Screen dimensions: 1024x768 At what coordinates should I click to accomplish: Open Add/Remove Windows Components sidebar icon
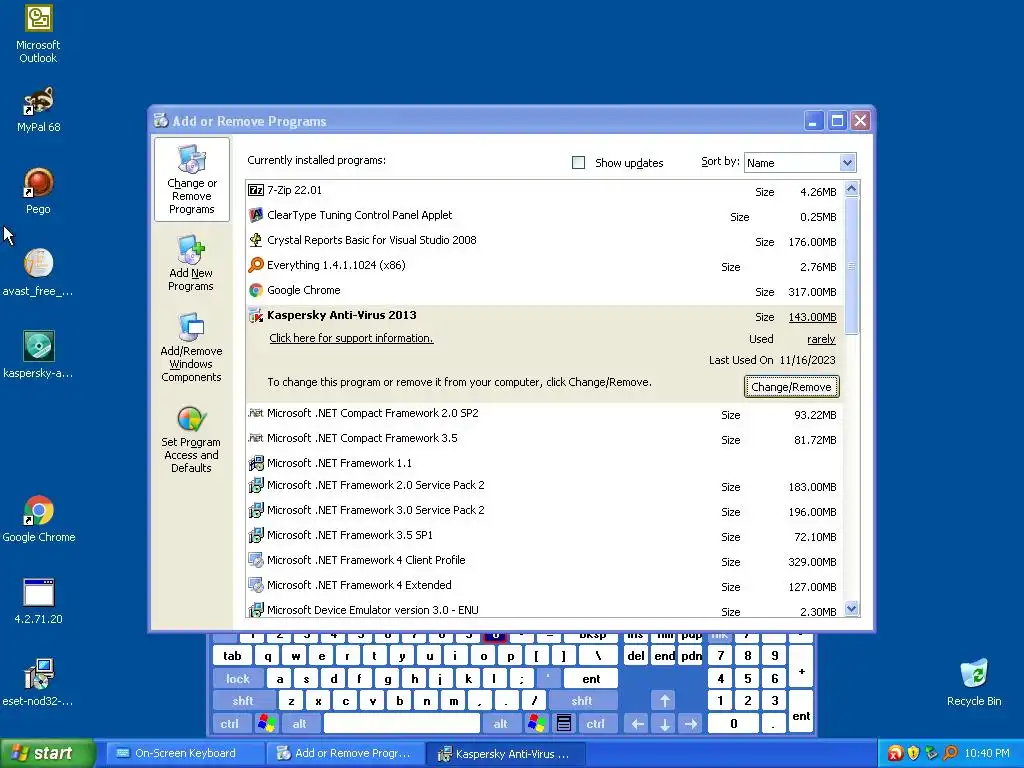191,347
